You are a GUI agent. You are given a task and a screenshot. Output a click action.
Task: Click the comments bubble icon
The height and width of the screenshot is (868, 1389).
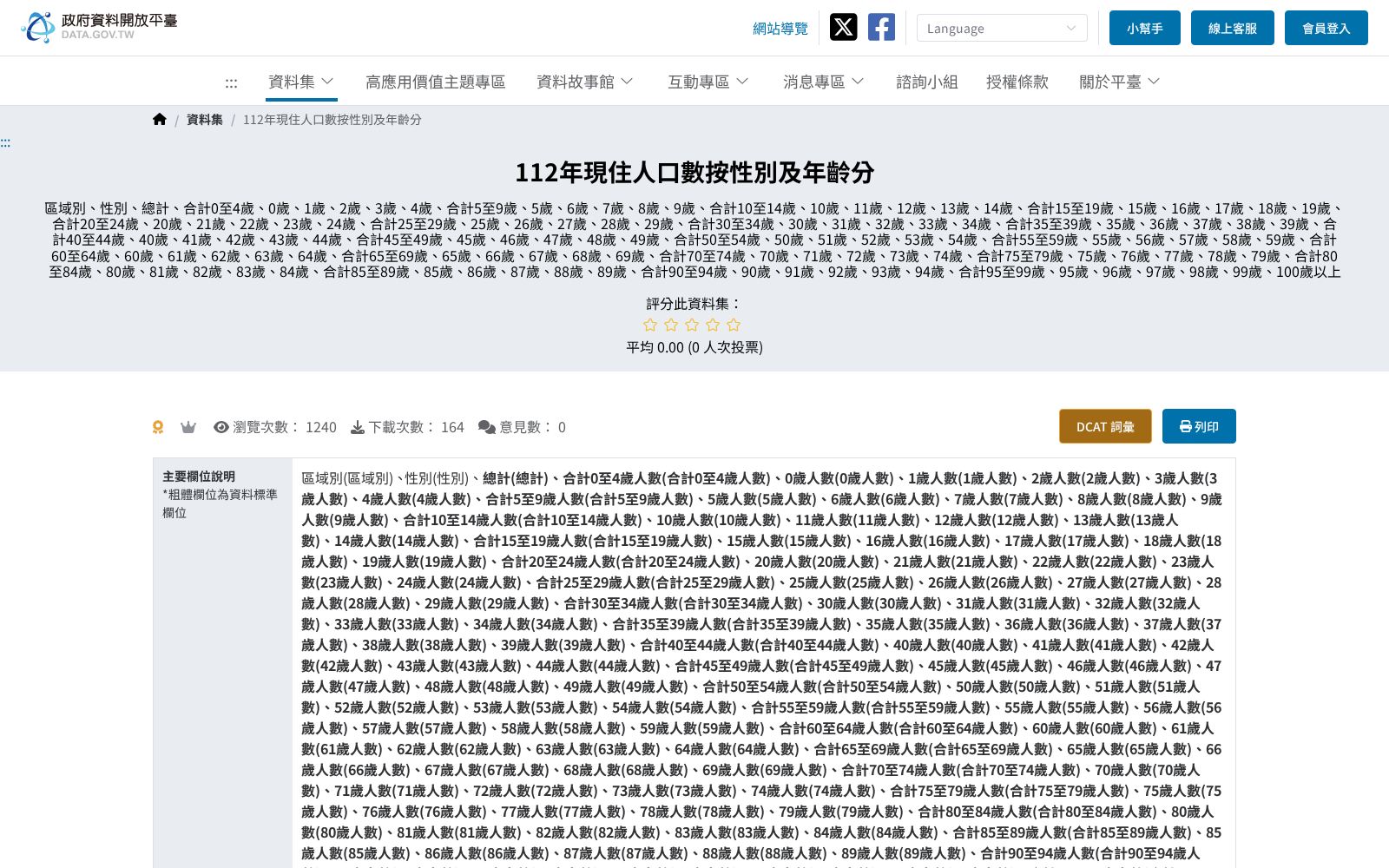coord(487,427)
